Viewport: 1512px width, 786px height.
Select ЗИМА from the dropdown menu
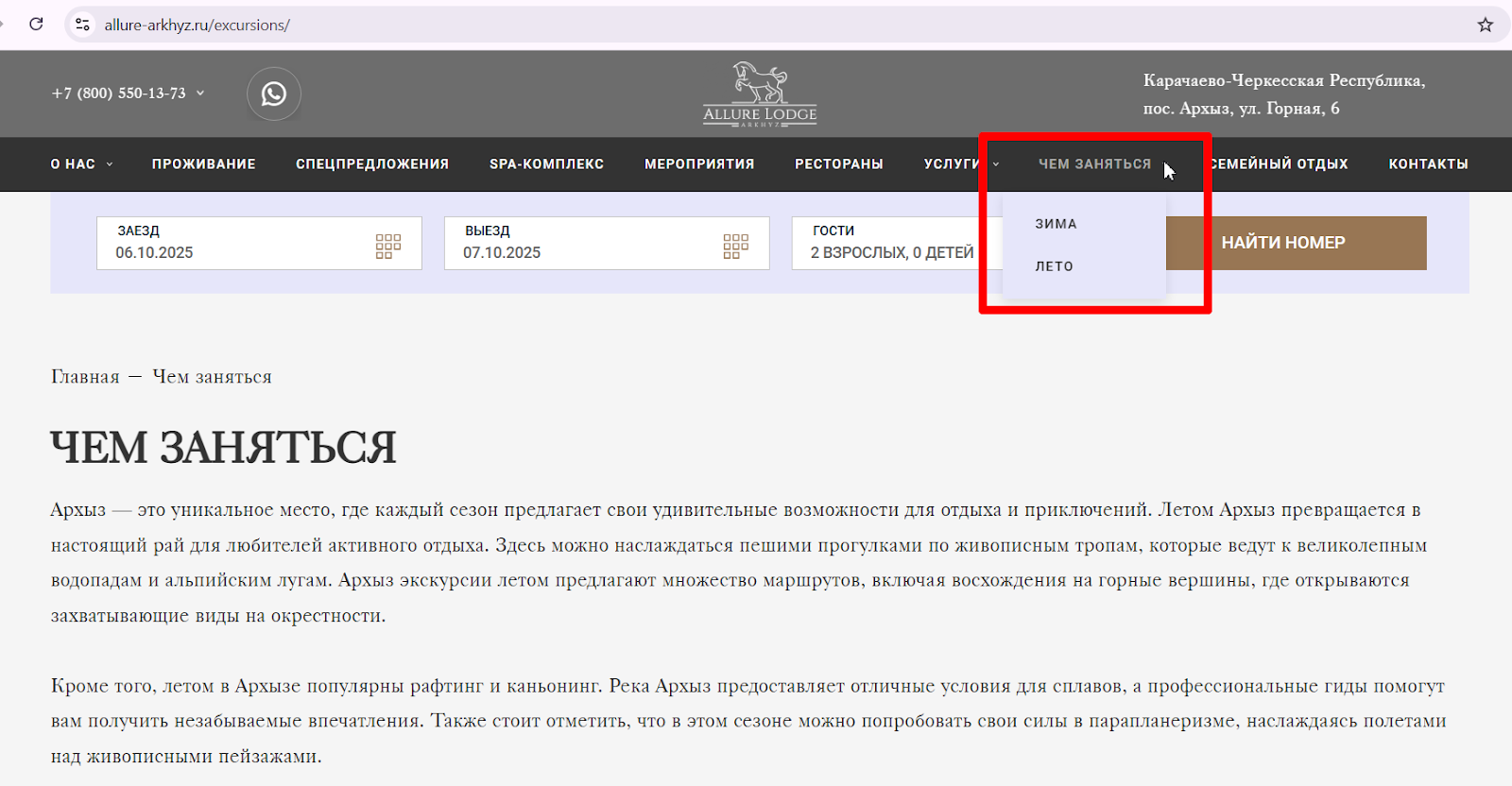tap(1056, 224)
